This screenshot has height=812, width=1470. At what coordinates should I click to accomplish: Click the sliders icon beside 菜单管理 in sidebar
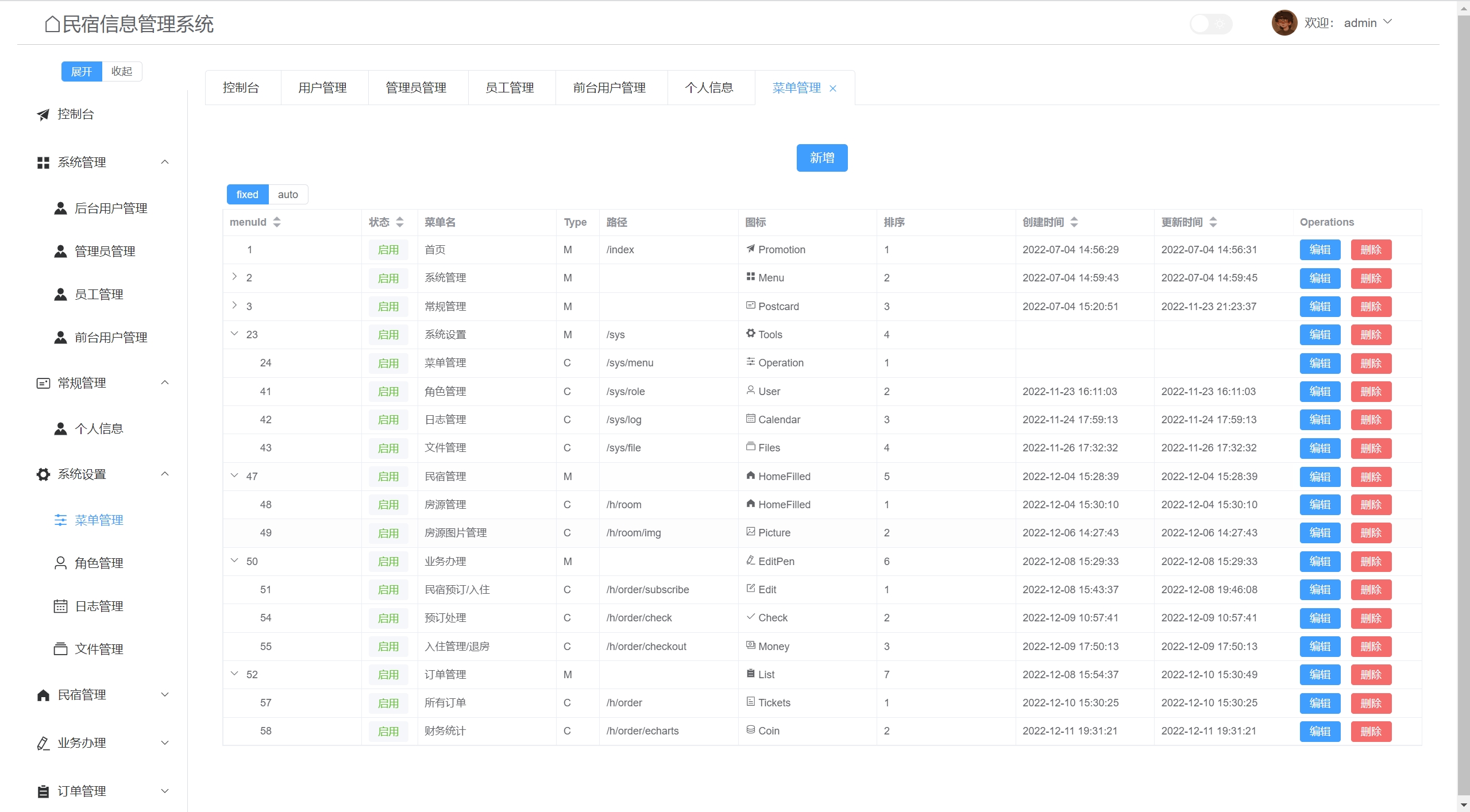coord(60,520)
